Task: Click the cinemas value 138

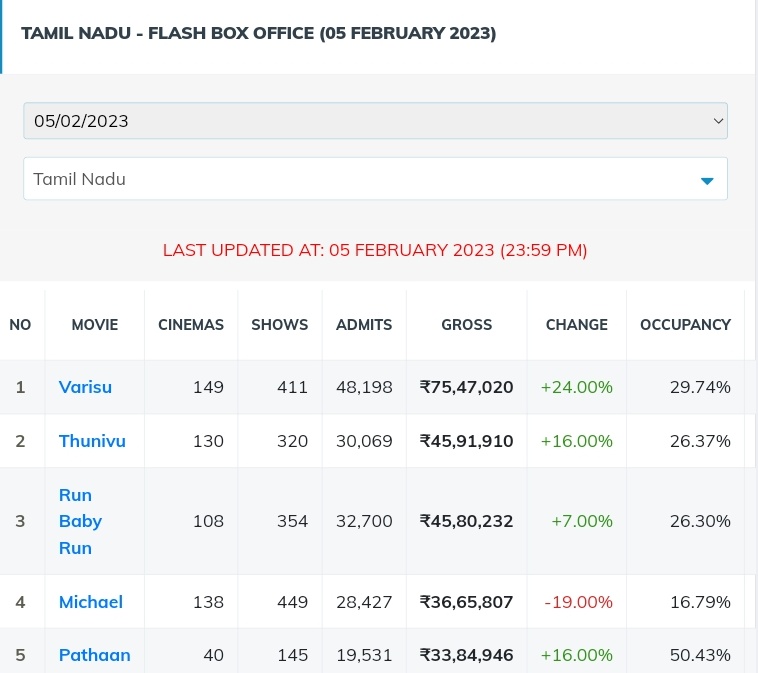Action: point(208,602)
